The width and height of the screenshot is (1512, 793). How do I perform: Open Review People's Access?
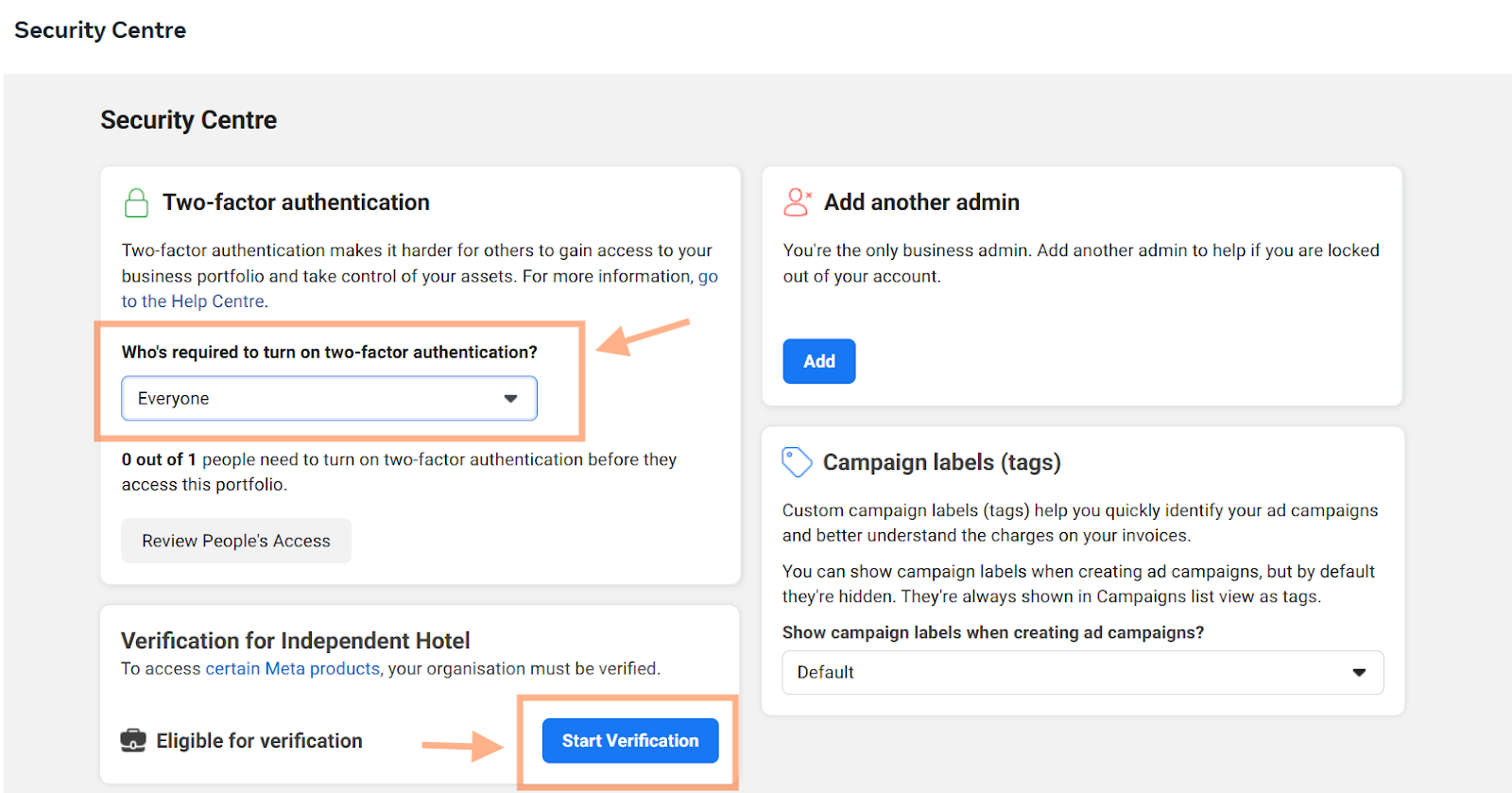tap(236, 541)
